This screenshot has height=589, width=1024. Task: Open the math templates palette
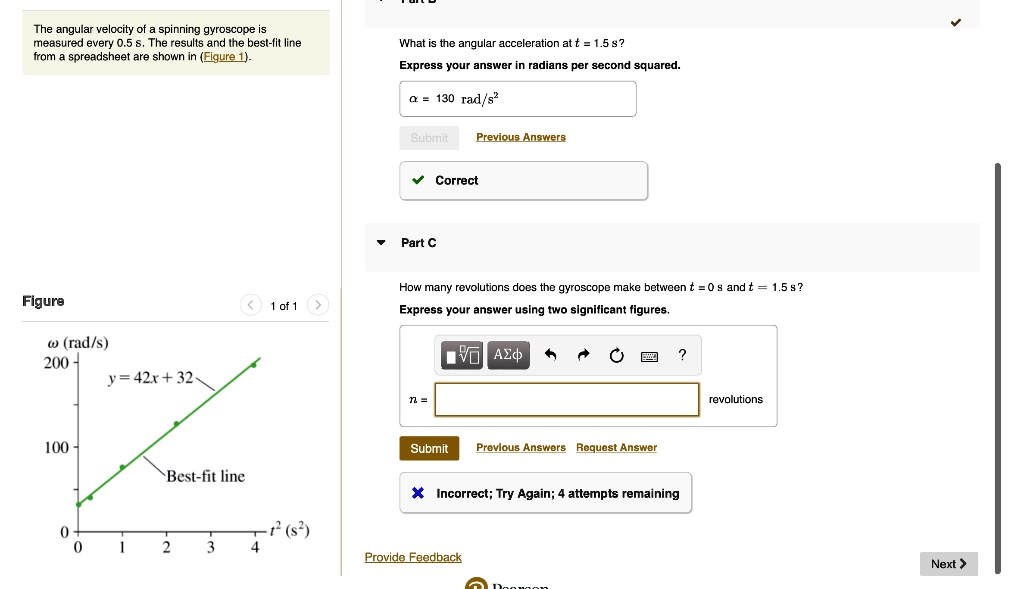coord(463,355)
